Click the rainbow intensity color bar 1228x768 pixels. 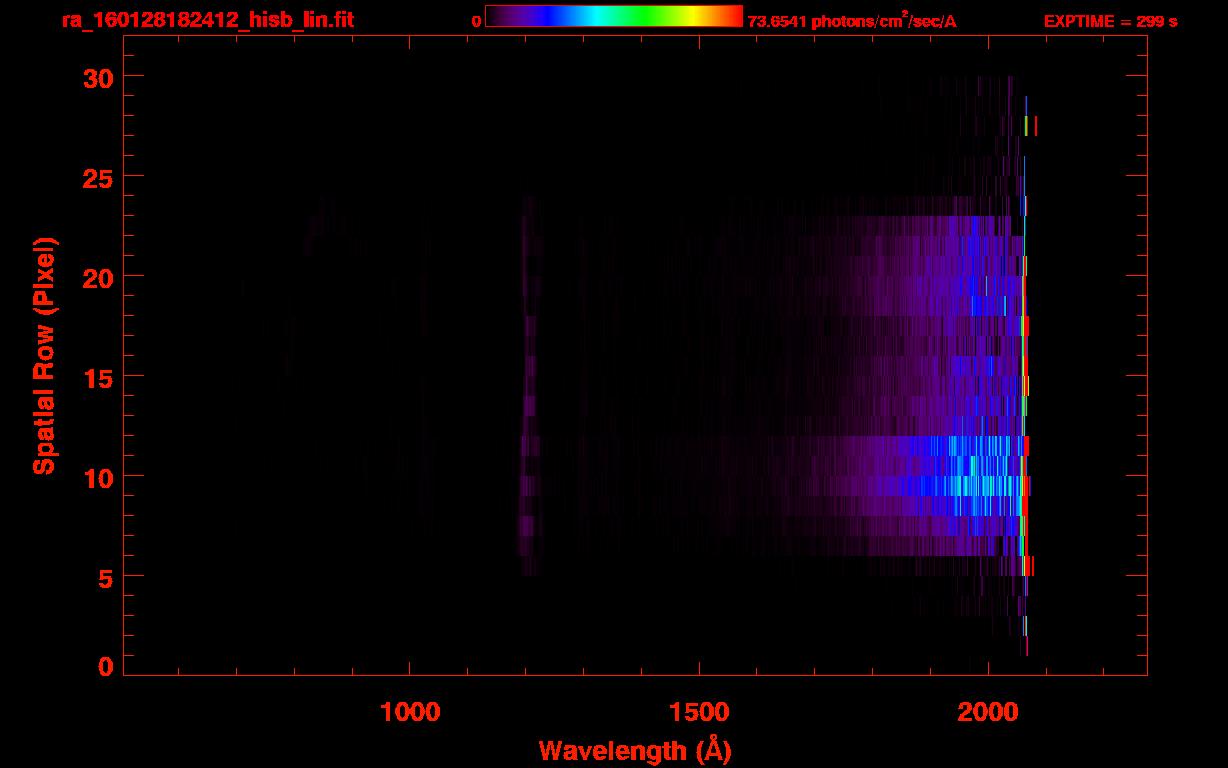point(614,16)
